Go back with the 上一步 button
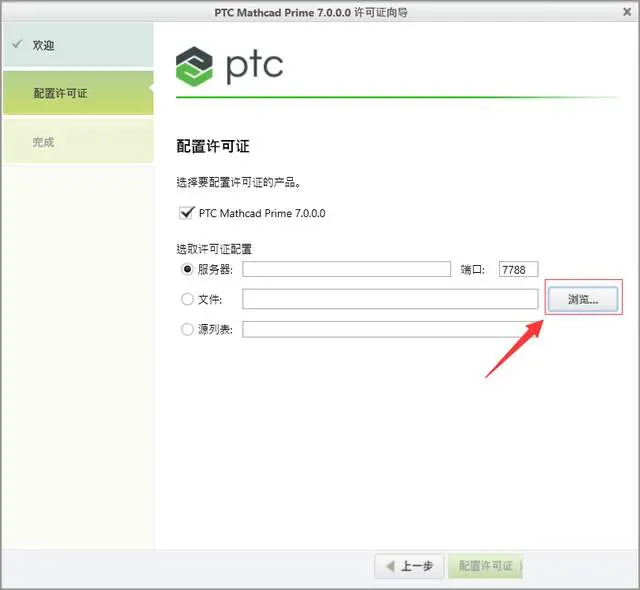The height and width of the screenshot is (590, 640). point(409,566)
